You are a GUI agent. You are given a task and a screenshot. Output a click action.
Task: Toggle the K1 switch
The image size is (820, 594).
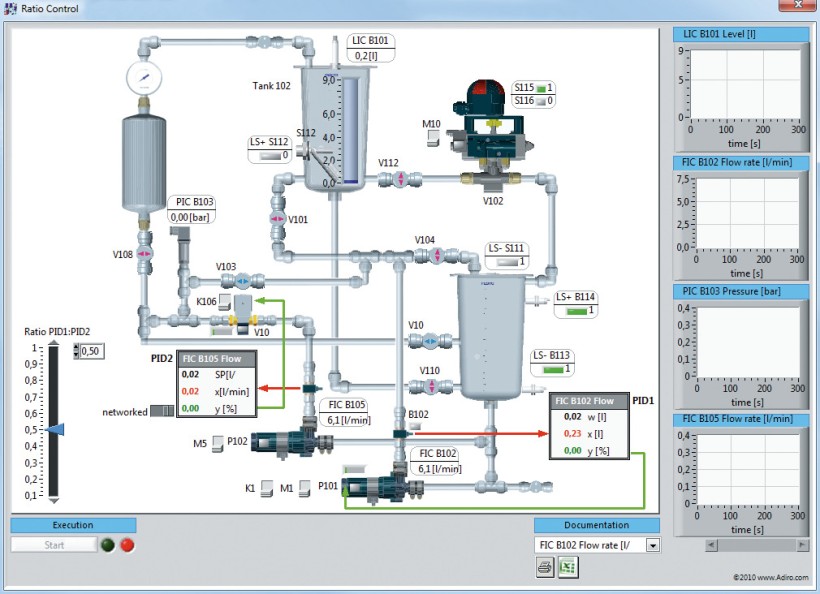[267, 488]
